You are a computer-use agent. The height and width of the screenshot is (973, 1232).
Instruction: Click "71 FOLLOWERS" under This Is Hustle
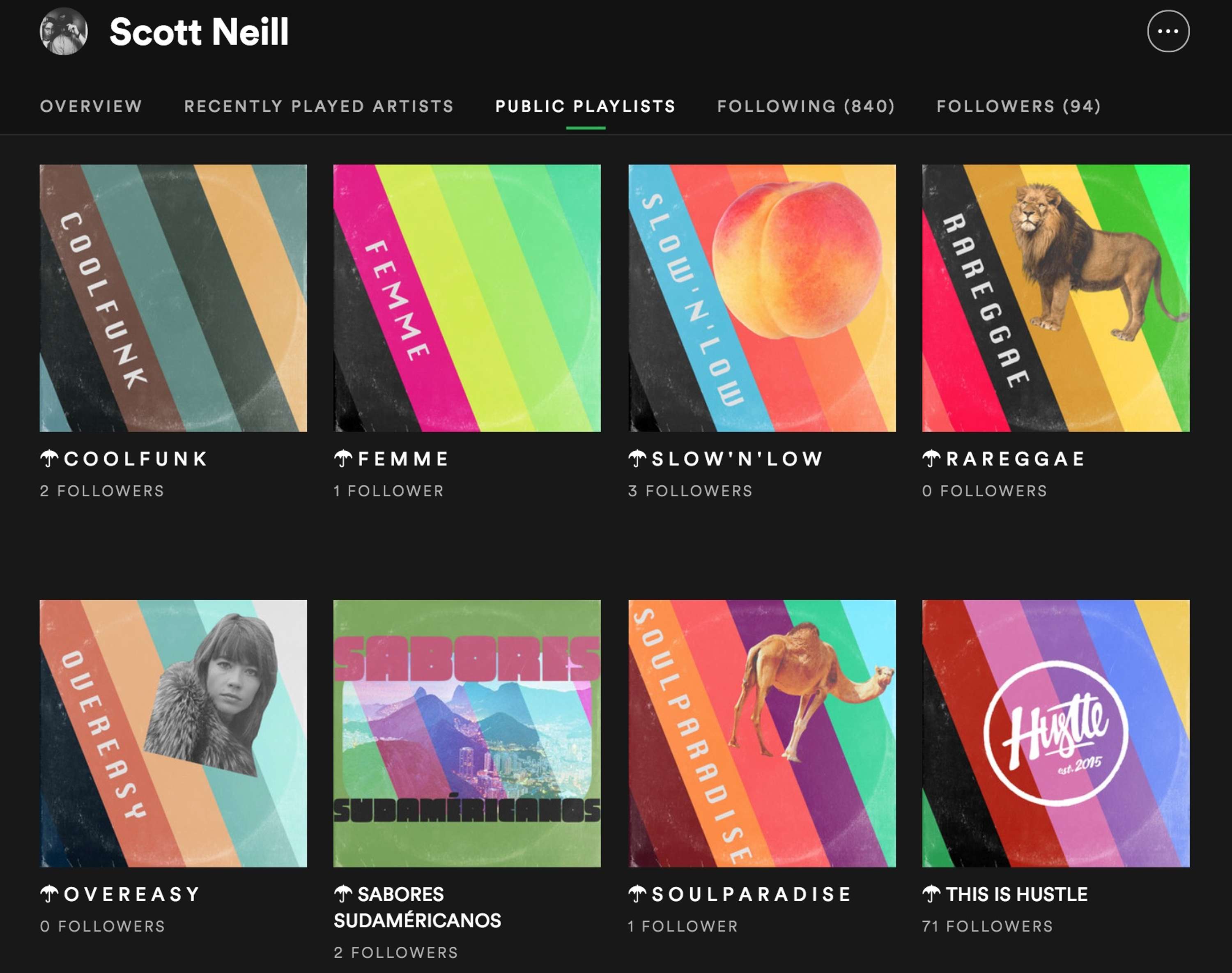pos(987,926)
